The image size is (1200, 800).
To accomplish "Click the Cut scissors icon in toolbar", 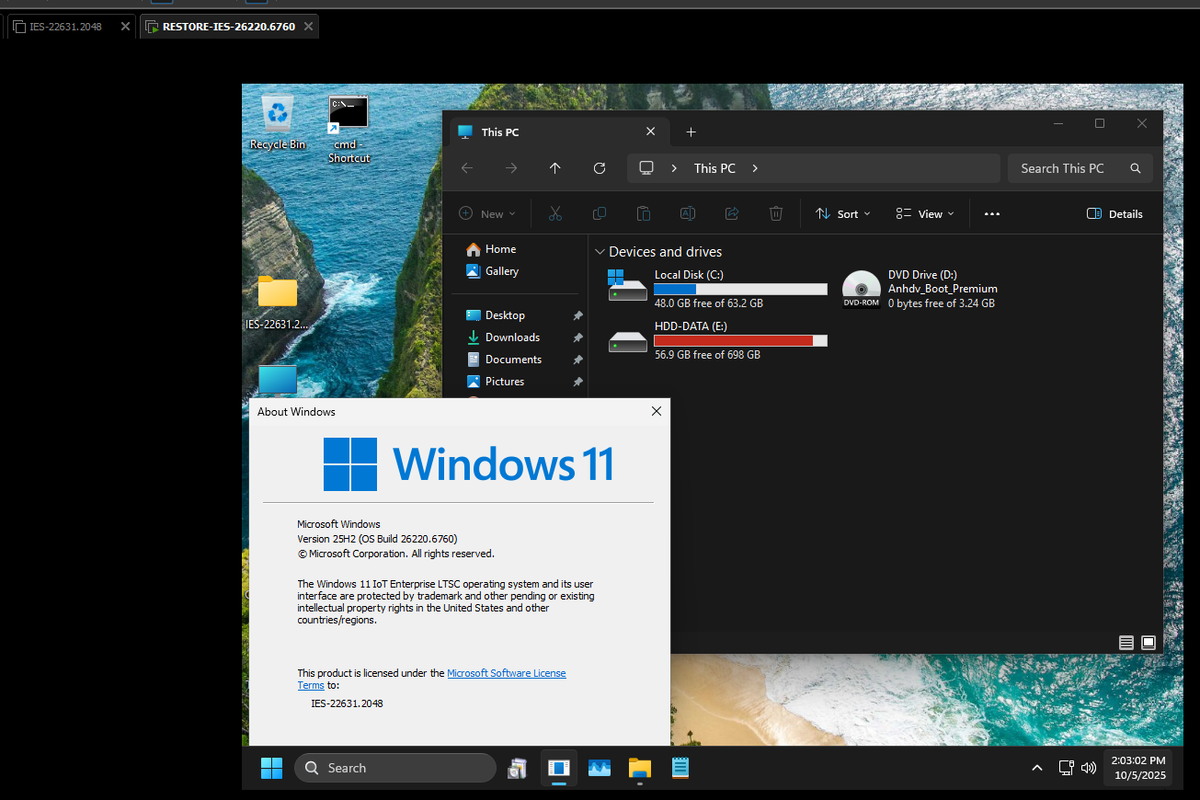I will 555,213.
